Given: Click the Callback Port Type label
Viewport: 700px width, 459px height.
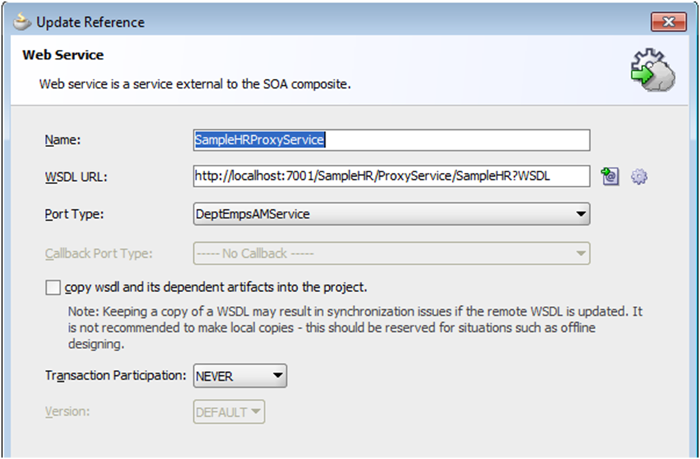Looking at the screenshot, I should tap(104, 255).
